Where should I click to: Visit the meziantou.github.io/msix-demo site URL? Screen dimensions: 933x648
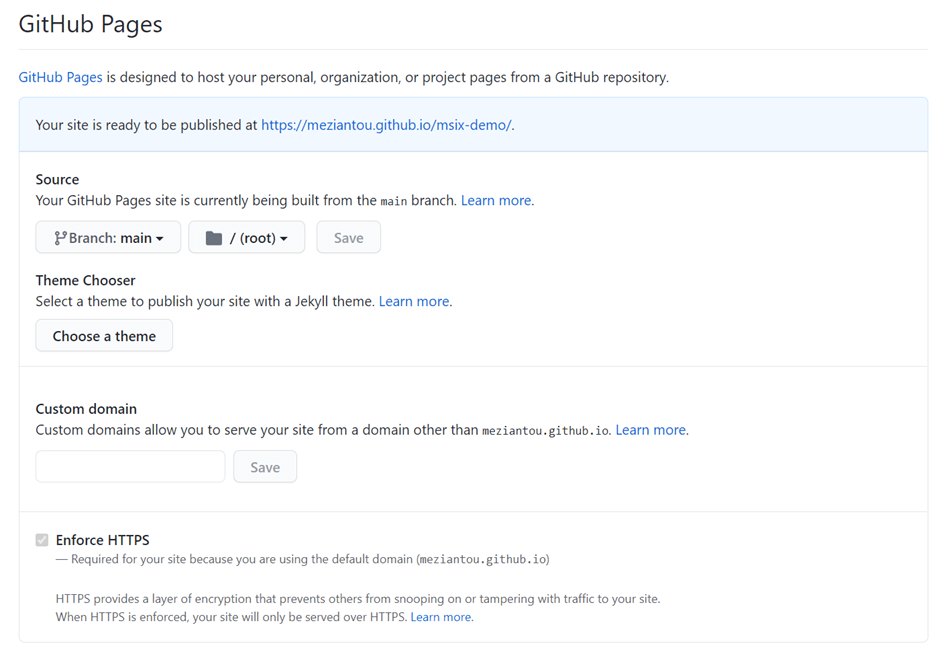point(386,125)
